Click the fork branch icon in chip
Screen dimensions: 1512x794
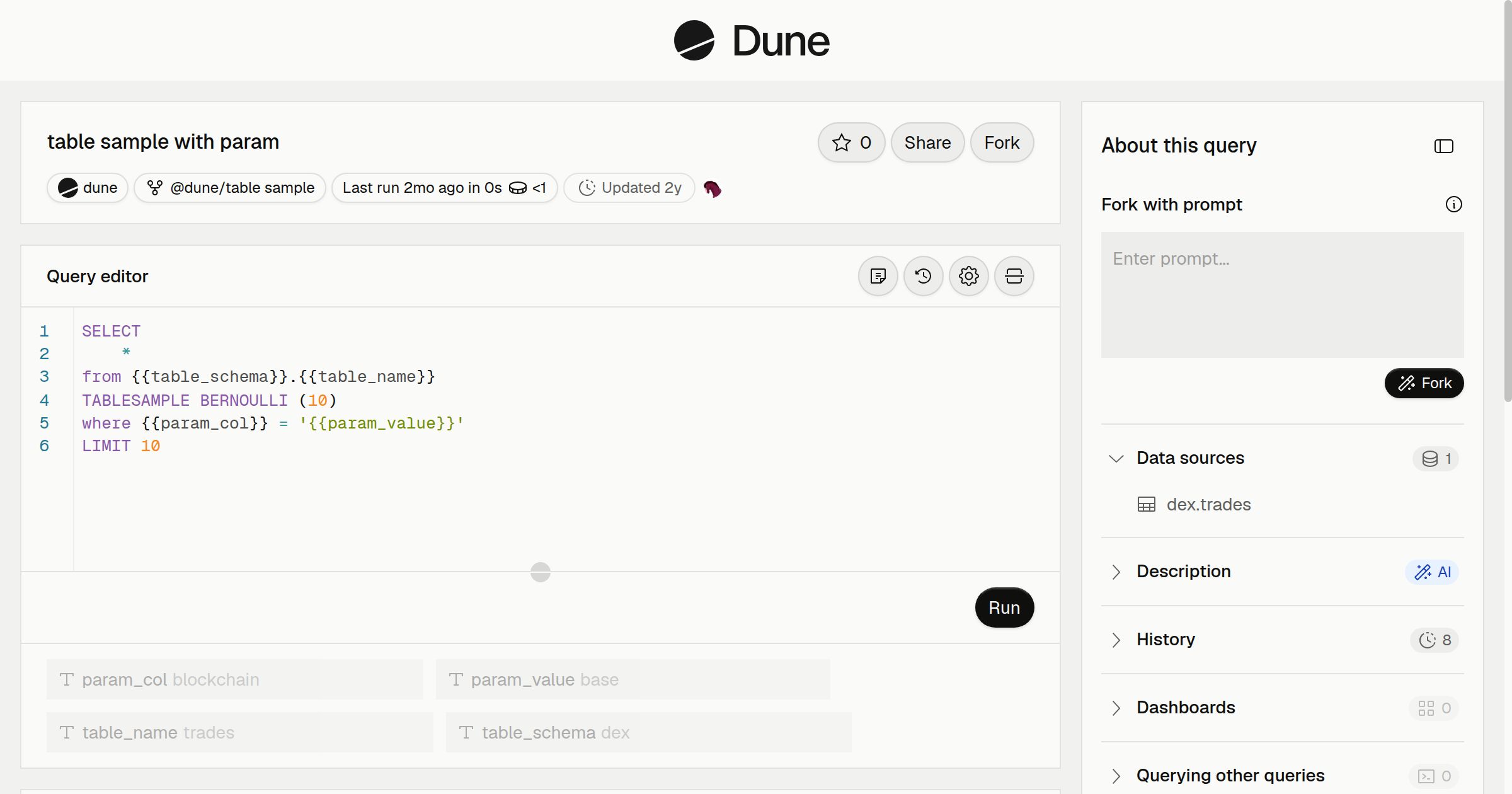click(154, 188)
